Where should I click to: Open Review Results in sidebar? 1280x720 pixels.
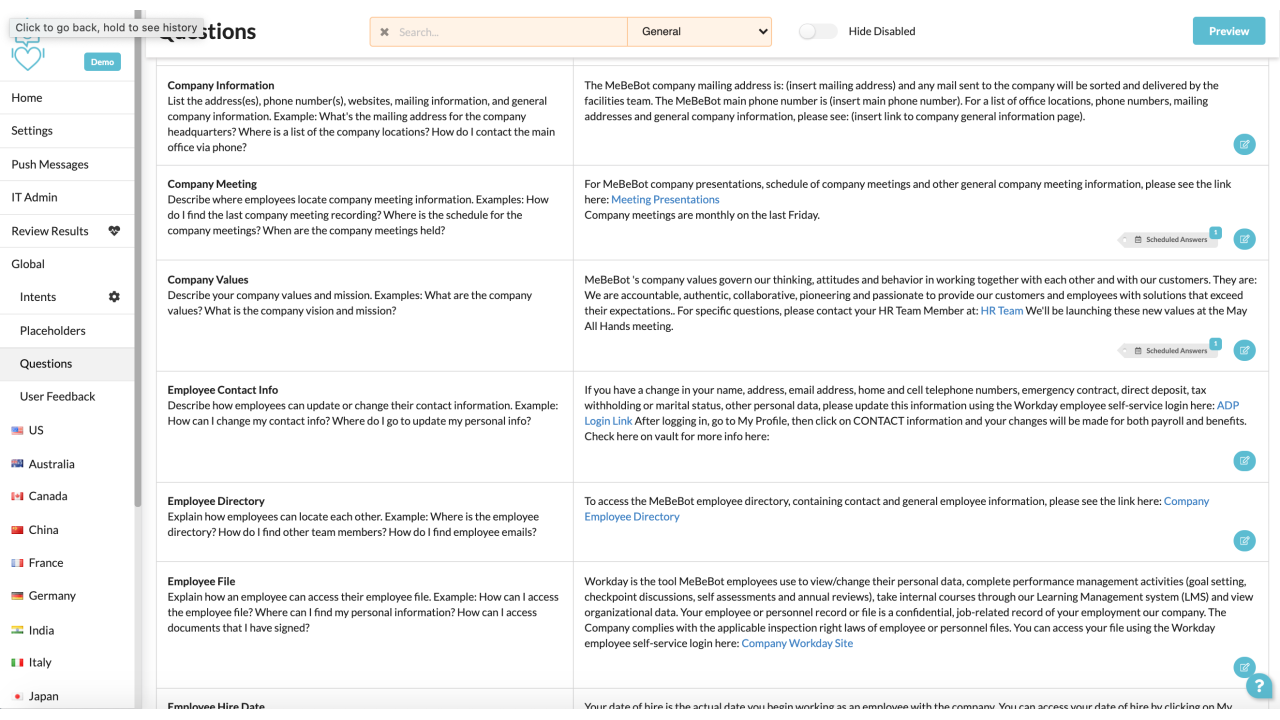(50, 231)
